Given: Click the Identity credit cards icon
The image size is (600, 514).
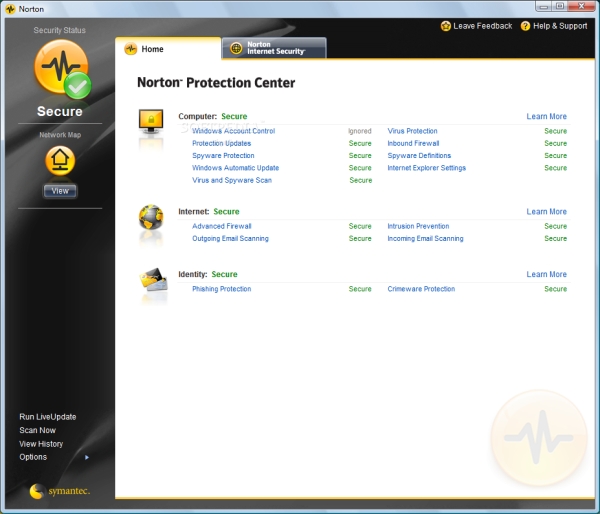Looking at the screenshot, I should 153,280.
